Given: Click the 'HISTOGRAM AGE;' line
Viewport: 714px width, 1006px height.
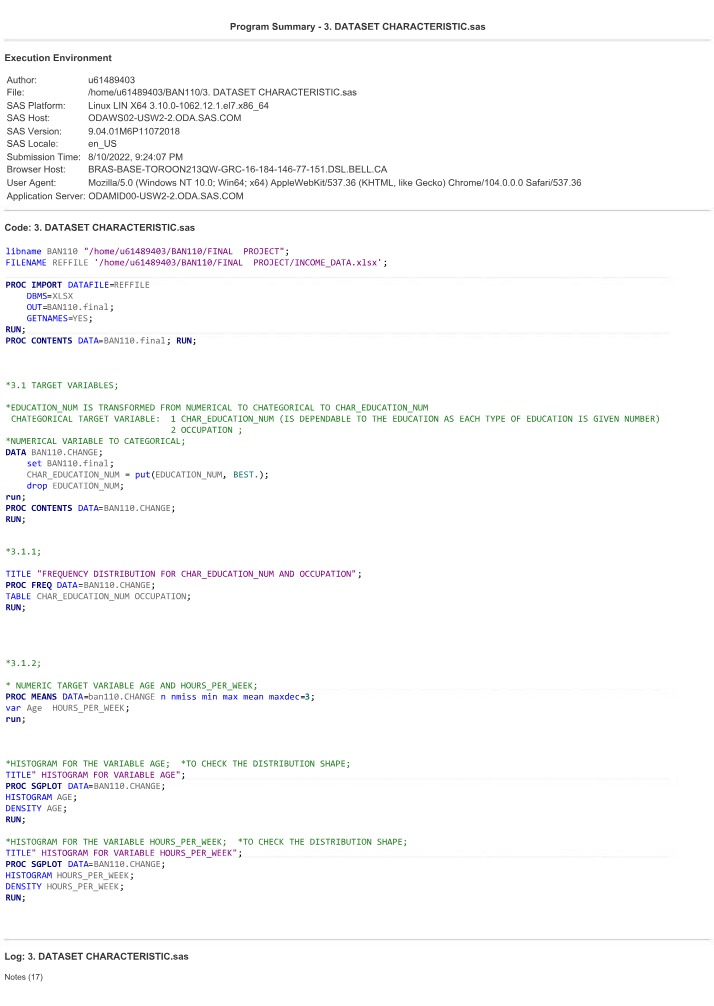Looking at the screenshot, I should tap(41, 797).
